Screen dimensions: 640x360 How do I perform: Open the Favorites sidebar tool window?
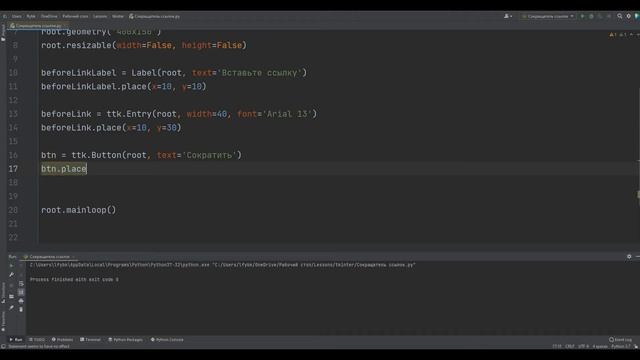(x=3, y=321)
